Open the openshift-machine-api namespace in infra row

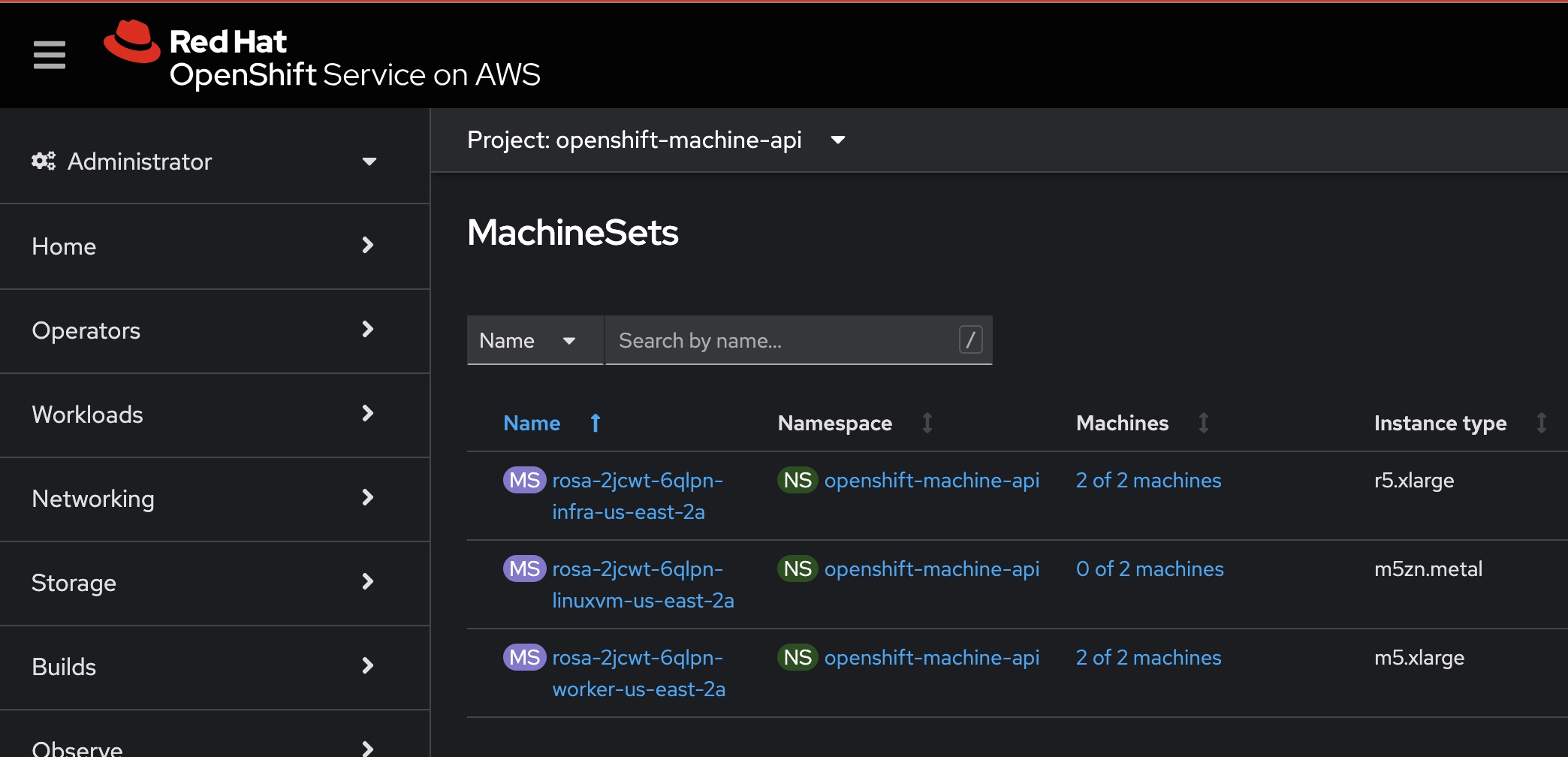(x=932, y=481)
